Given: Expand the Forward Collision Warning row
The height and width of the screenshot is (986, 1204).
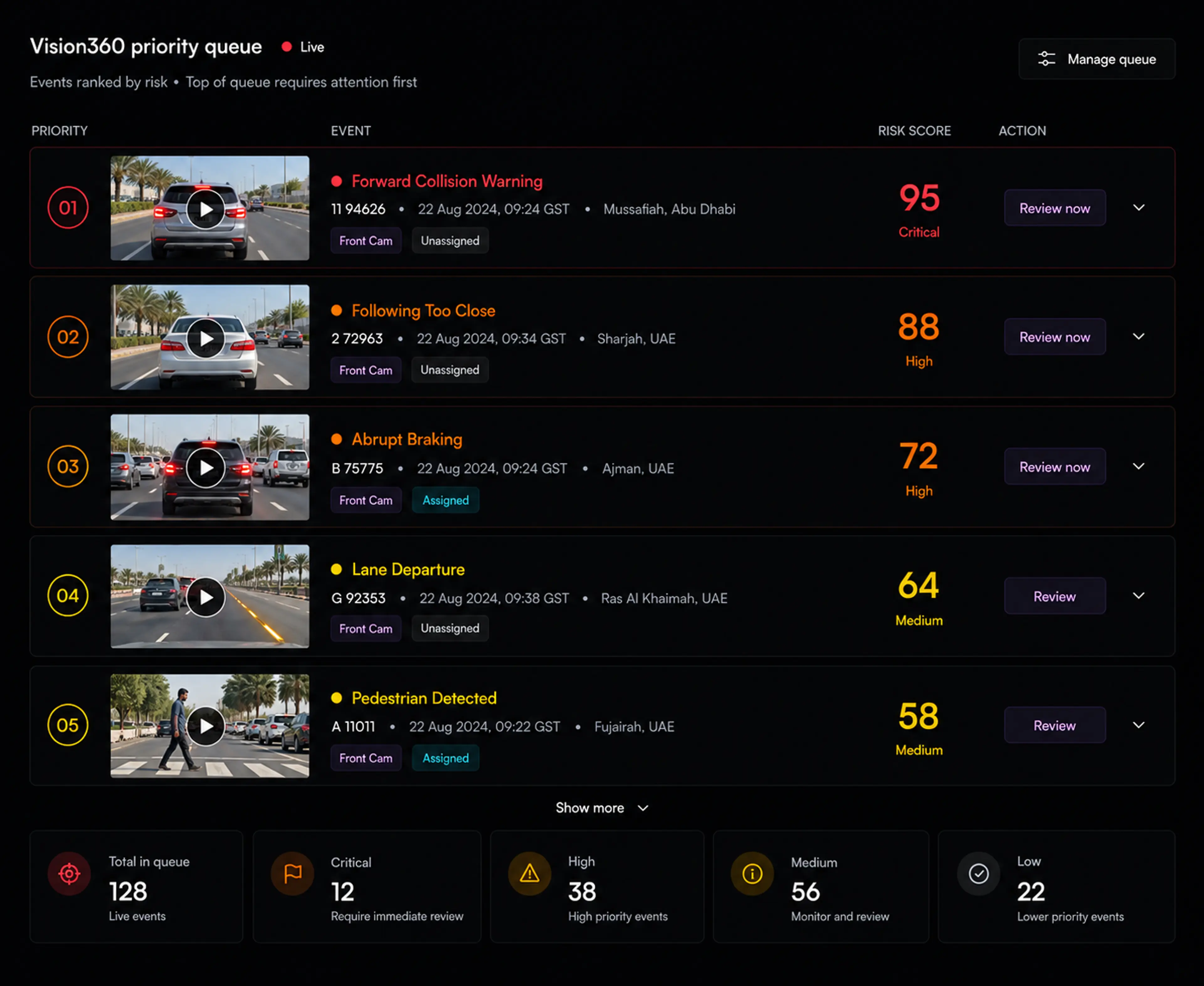Looking at the screenshot, I should [1139, 207].
